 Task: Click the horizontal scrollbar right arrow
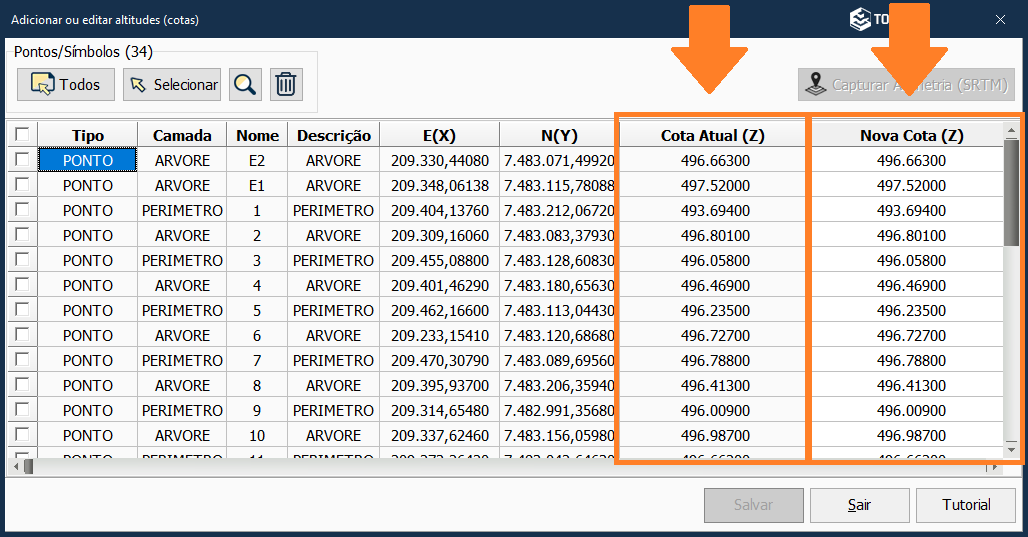coord(993,467)
